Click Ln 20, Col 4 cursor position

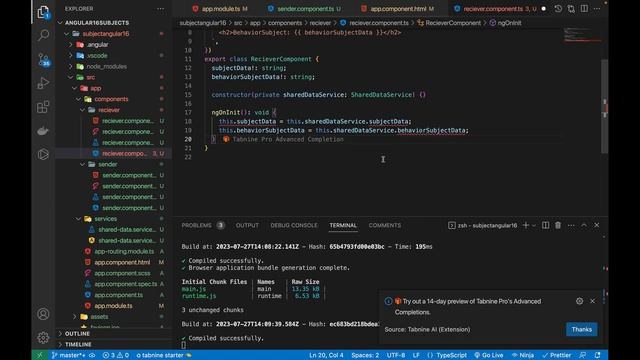pyautogui.click(x=326, y=355)
